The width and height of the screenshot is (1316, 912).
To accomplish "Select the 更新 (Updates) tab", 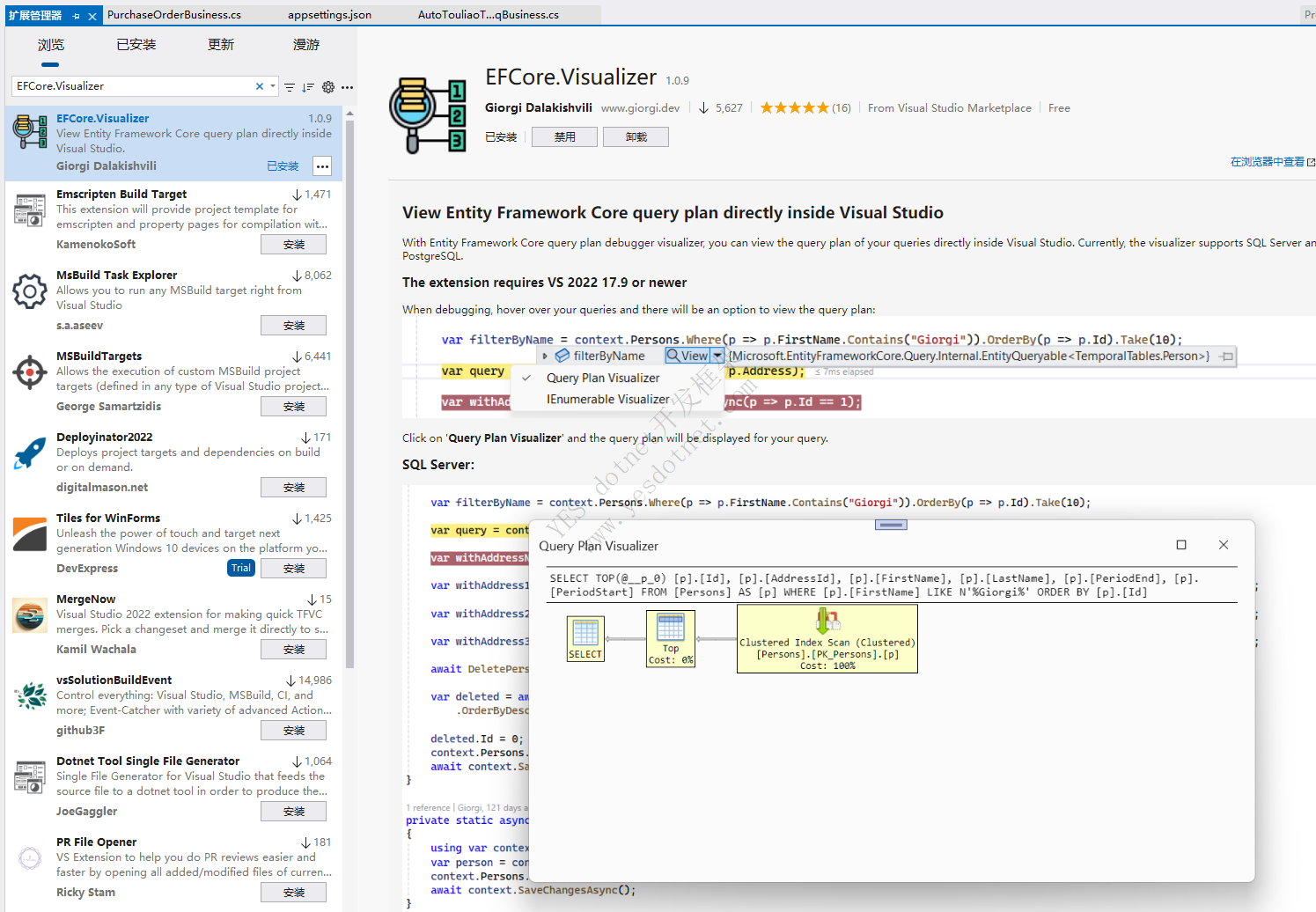I will (221, 45).
